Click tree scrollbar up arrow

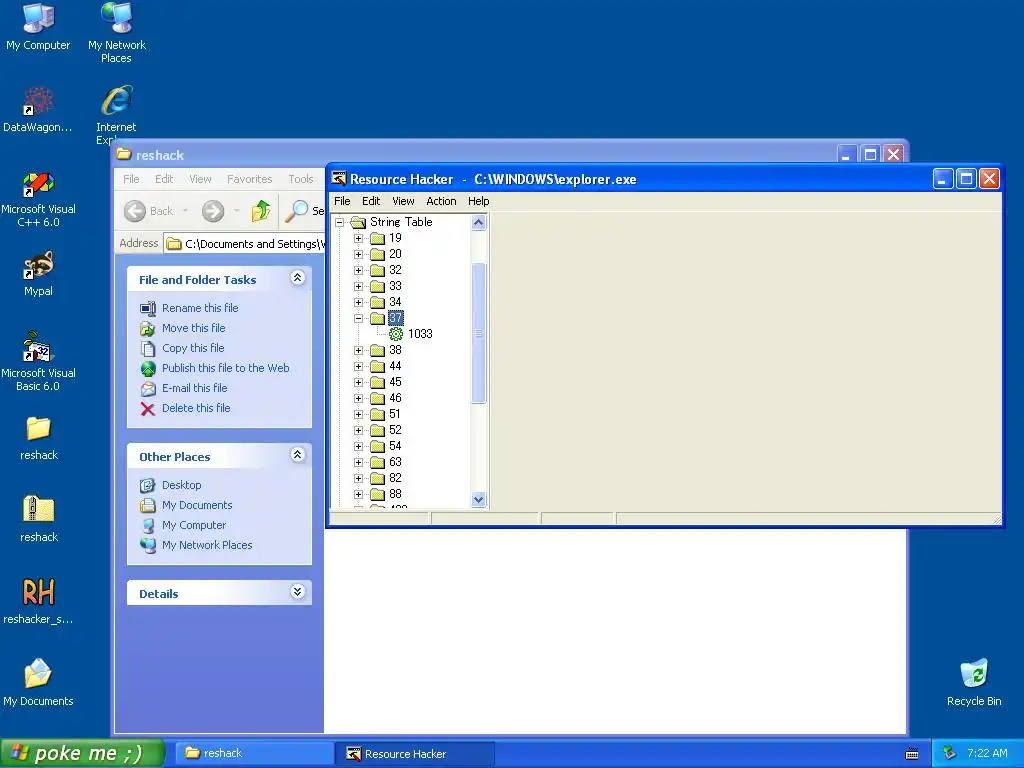(x=478, y=223)
